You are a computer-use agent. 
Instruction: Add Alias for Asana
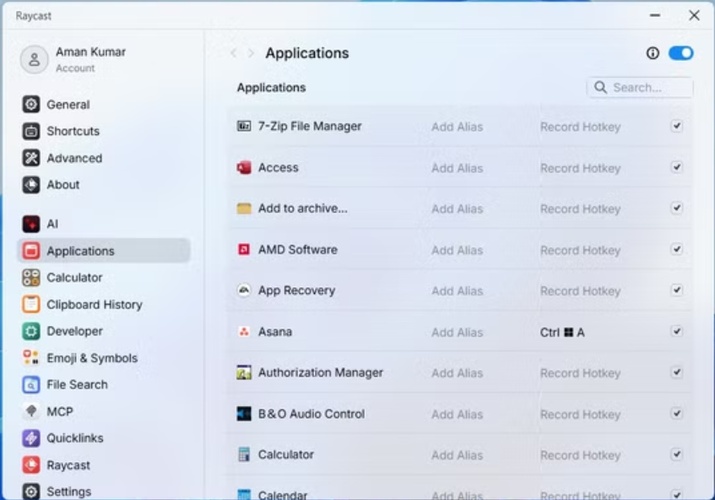457,332
